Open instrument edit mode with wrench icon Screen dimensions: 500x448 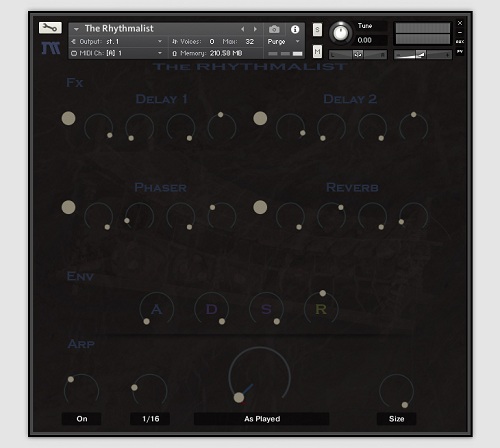(50, 28)
